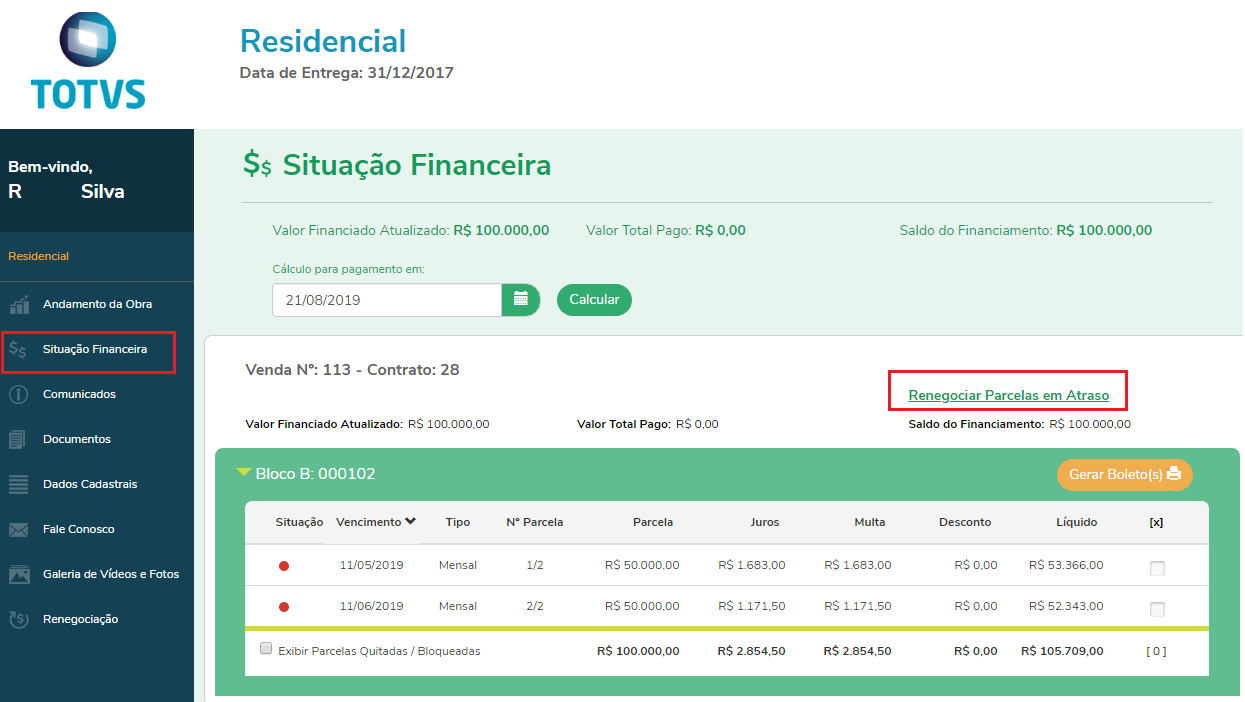
Task: Click the Parcela column header
Action: [x=653, y=522]
